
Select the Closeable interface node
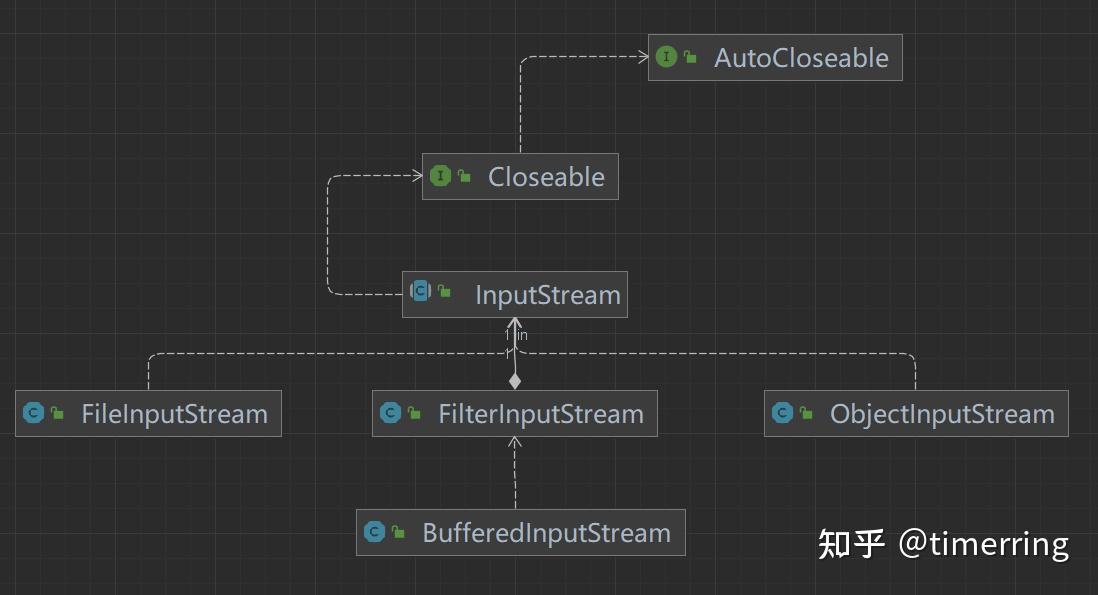[x=520, y=176]
